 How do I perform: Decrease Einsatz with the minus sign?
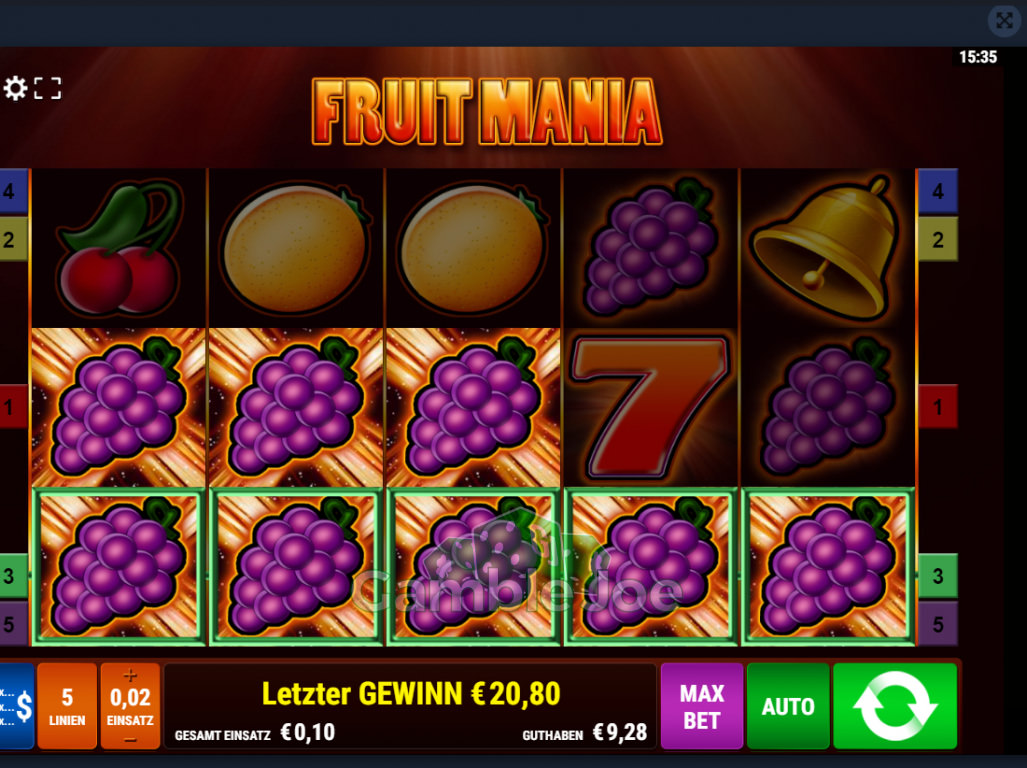click(130, 739)
